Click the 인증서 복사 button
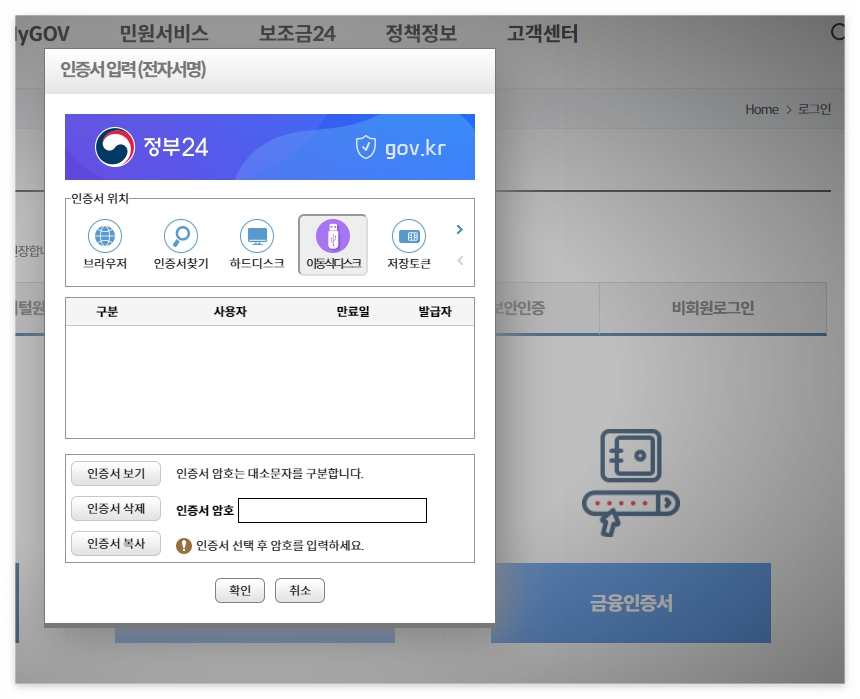 (115, 542)
